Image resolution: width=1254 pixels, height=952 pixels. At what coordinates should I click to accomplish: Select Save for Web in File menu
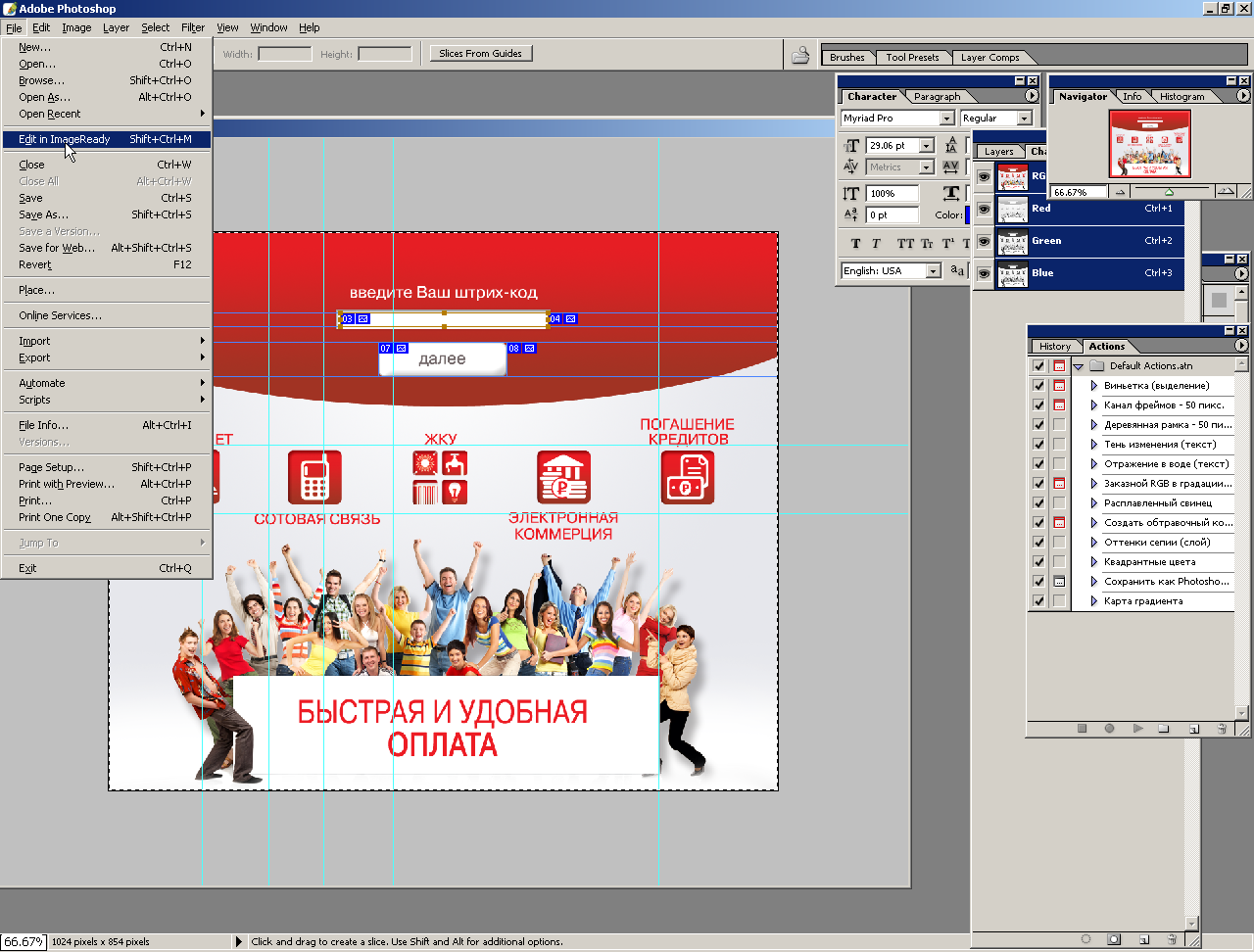pyautogui.click(x=106, y=248)
